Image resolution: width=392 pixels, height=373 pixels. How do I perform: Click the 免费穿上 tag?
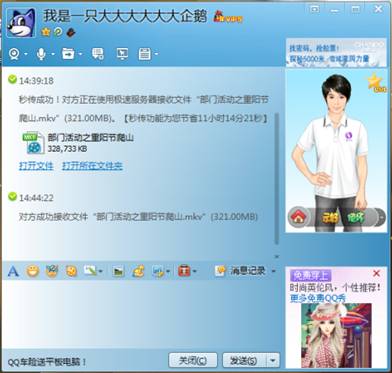(x=310, y=276)
